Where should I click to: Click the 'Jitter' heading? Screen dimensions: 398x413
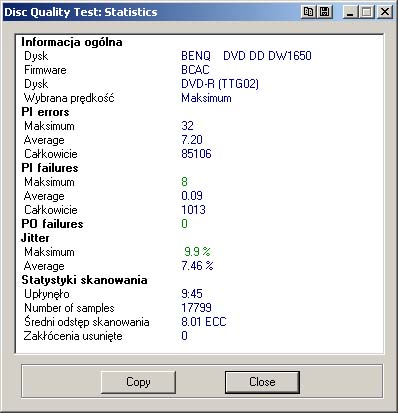point(35,238)
